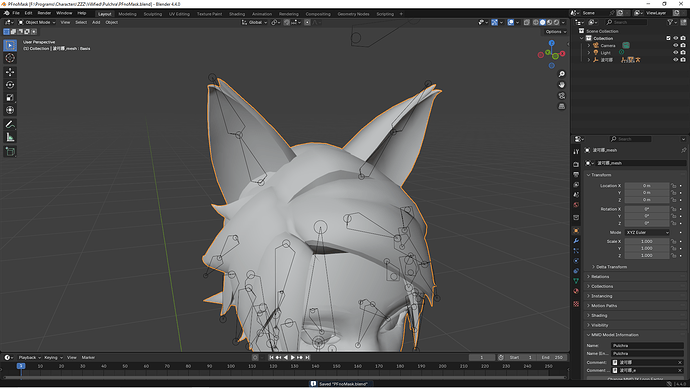Toggle render camera icon for Light
690x388 pixels.
tap(683, 52)
